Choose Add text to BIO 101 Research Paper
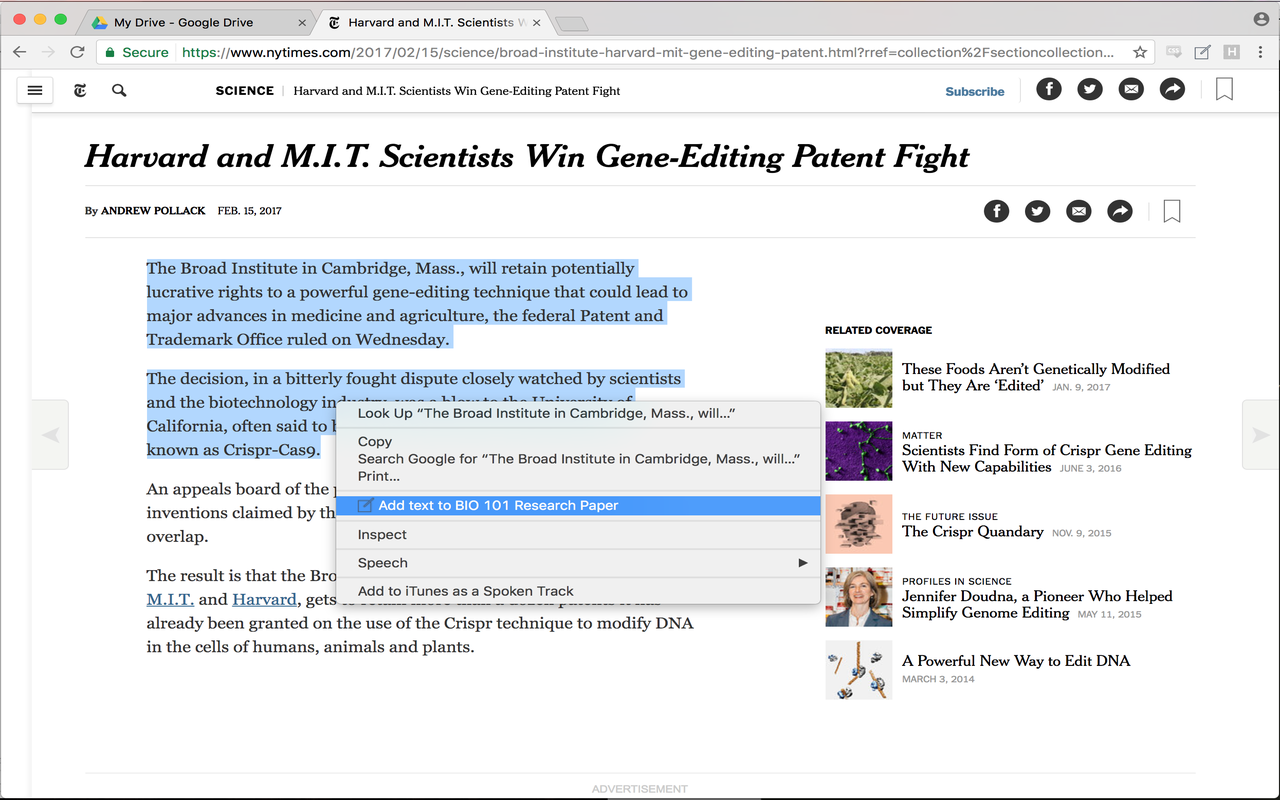Image resolution: width=1280 pixels, height=800 pixels. 578,506
